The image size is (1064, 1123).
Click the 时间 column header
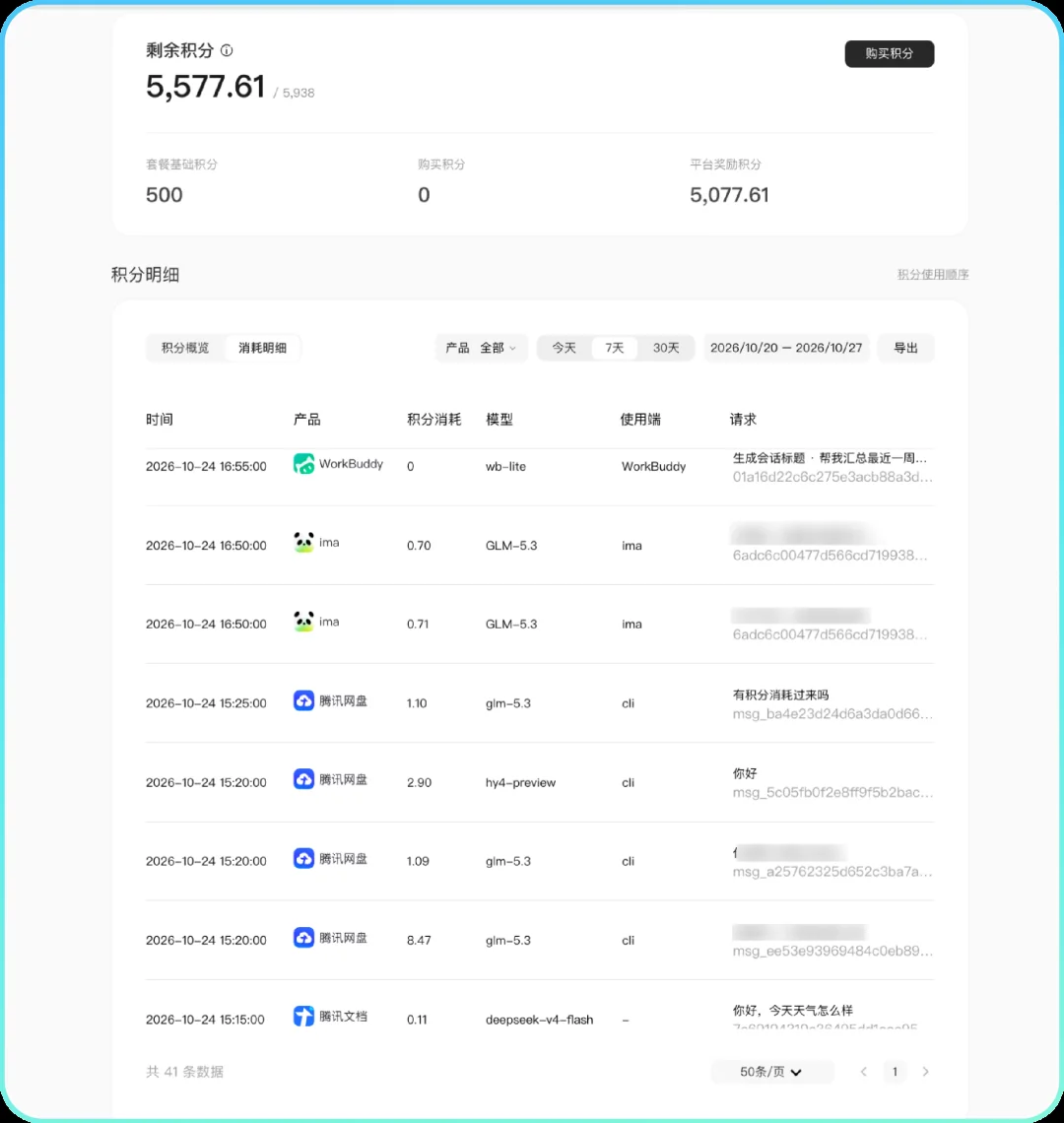pos(159,420)
